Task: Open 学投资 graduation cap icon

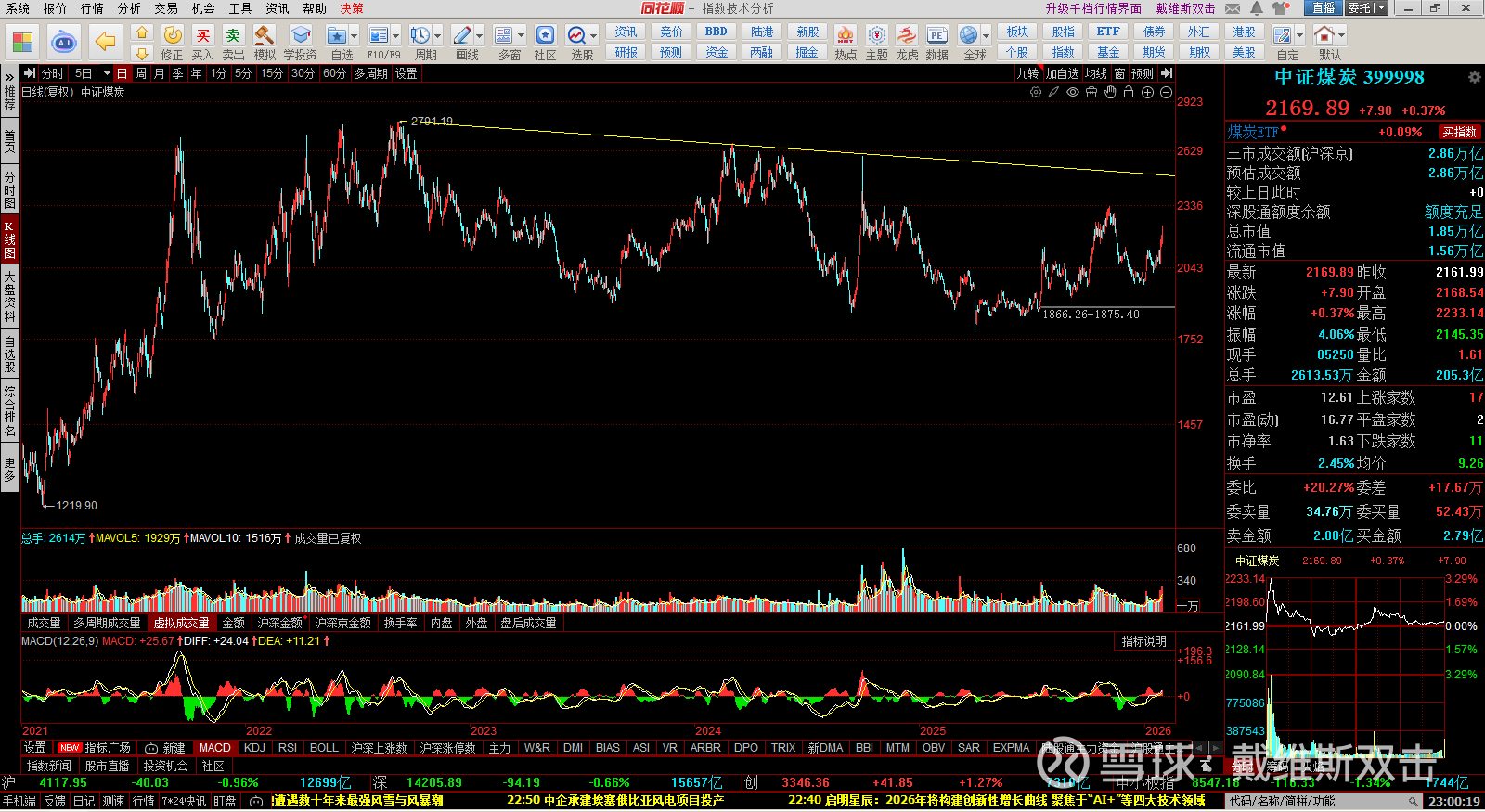Action: (300, 36)
